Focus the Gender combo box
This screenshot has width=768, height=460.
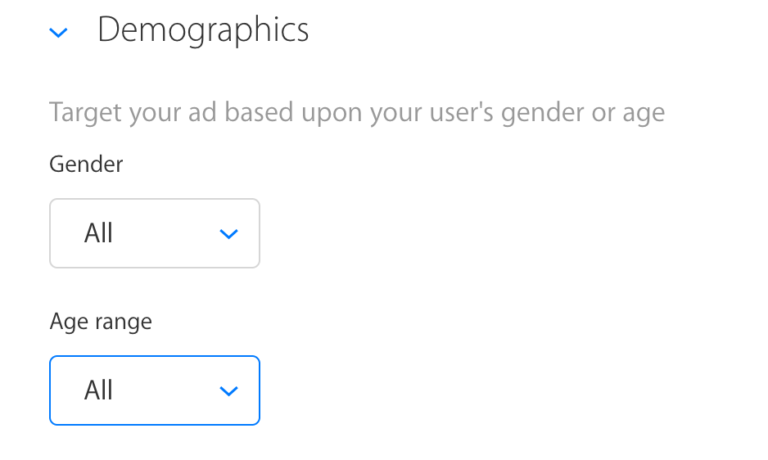point(154,233)
